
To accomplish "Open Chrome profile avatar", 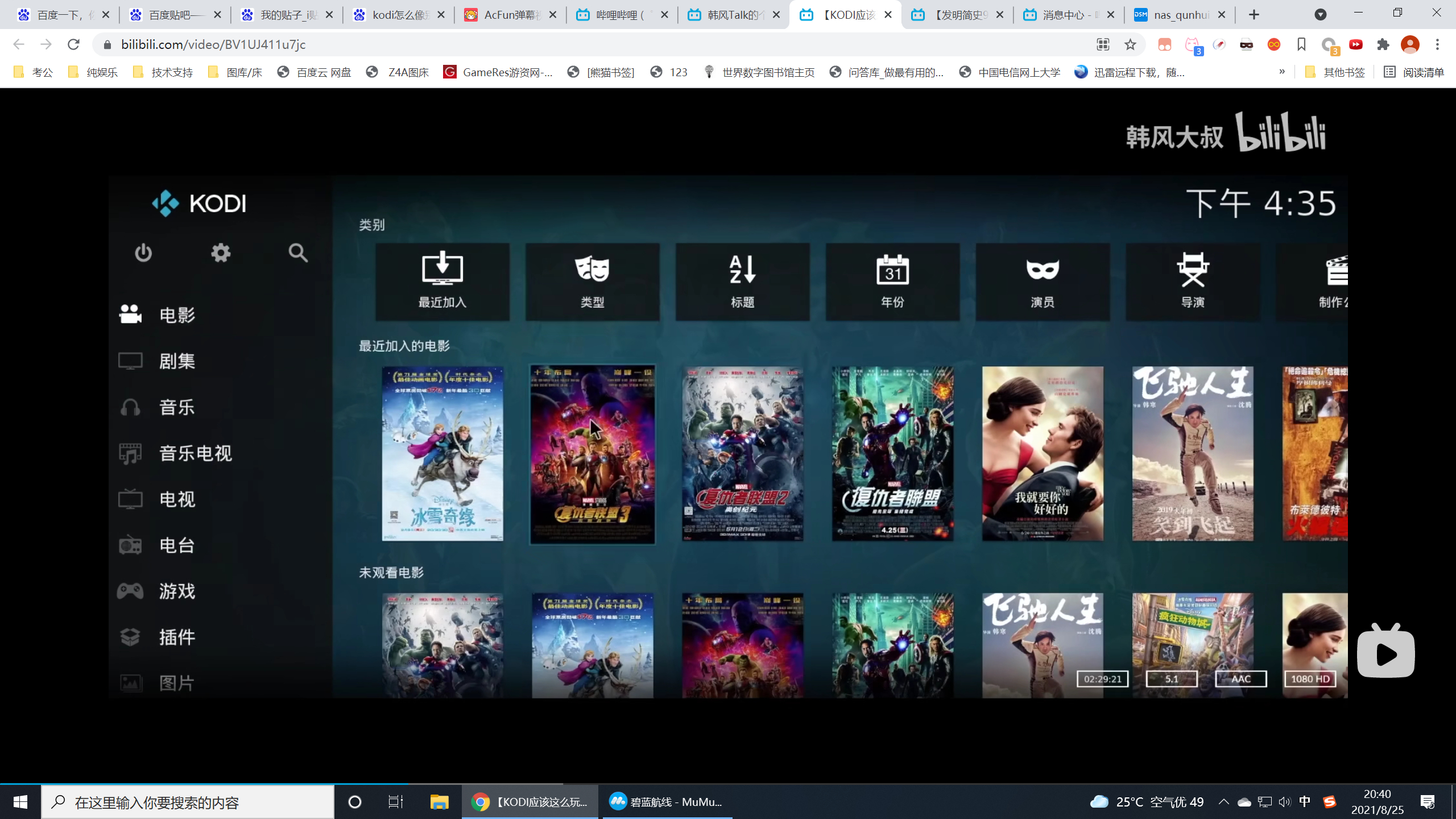I will [x=1410, y=44].
